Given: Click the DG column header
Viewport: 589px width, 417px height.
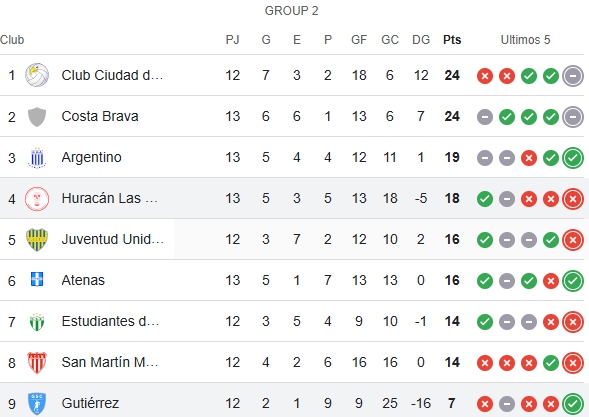Looking at the screenshot, I should click(421, 39).
